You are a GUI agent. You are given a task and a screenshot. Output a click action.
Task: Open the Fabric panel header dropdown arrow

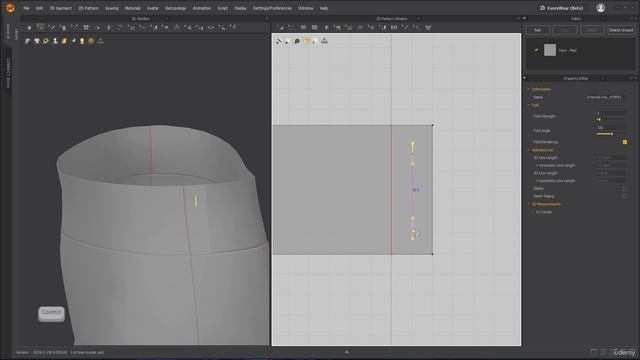click(x=603, y=19)
